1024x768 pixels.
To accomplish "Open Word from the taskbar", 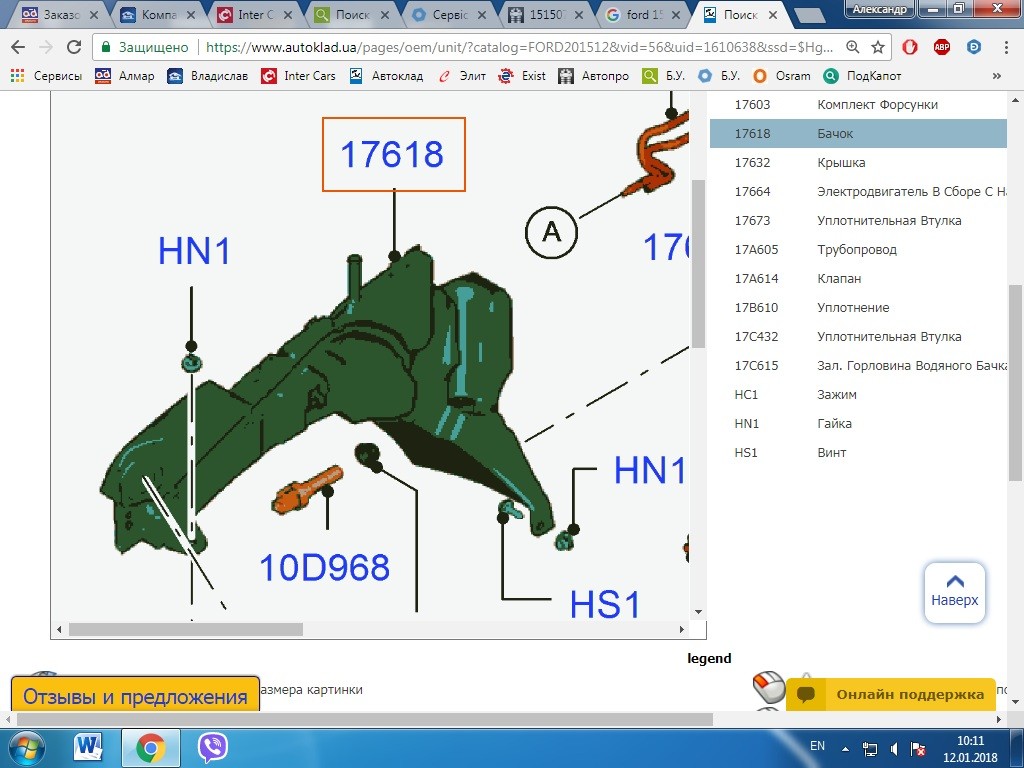I will click(88, 748).
